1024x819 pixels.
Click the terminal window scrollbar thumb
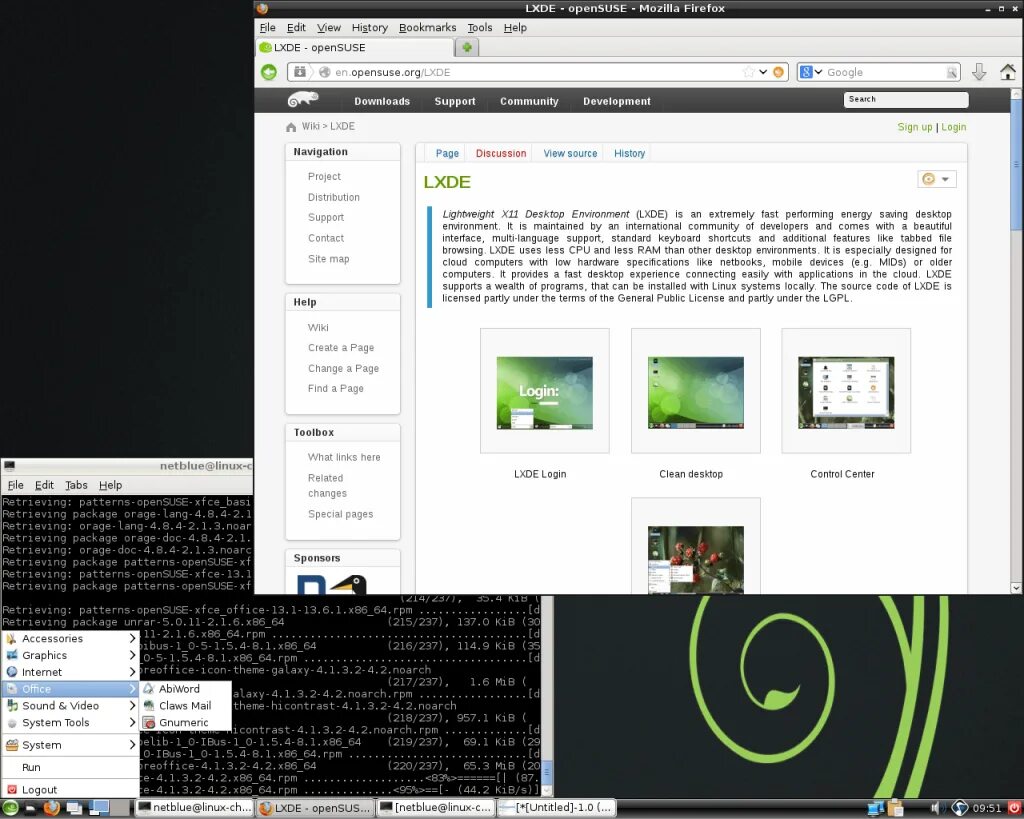(x=547, y=771)
